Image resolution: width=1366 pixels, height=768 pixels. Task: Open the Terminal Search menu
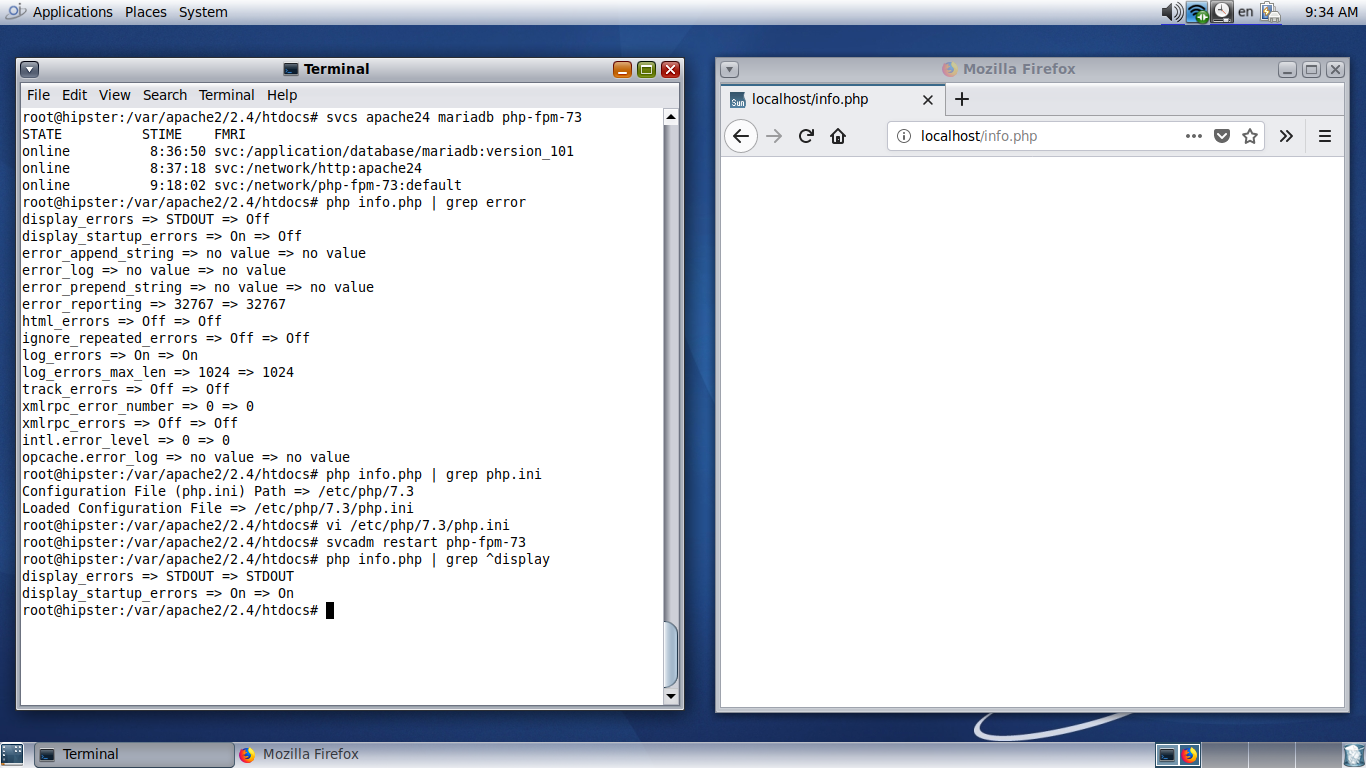[165, 95]
